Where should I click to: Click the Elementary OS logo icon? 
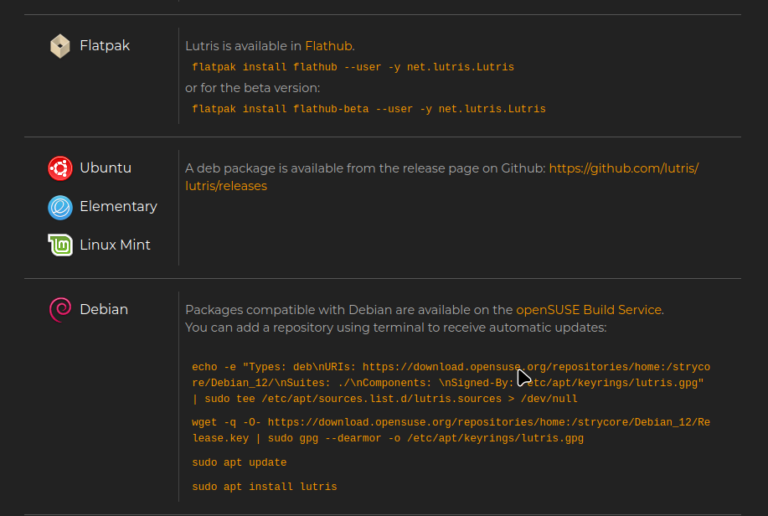pos(60,207)
